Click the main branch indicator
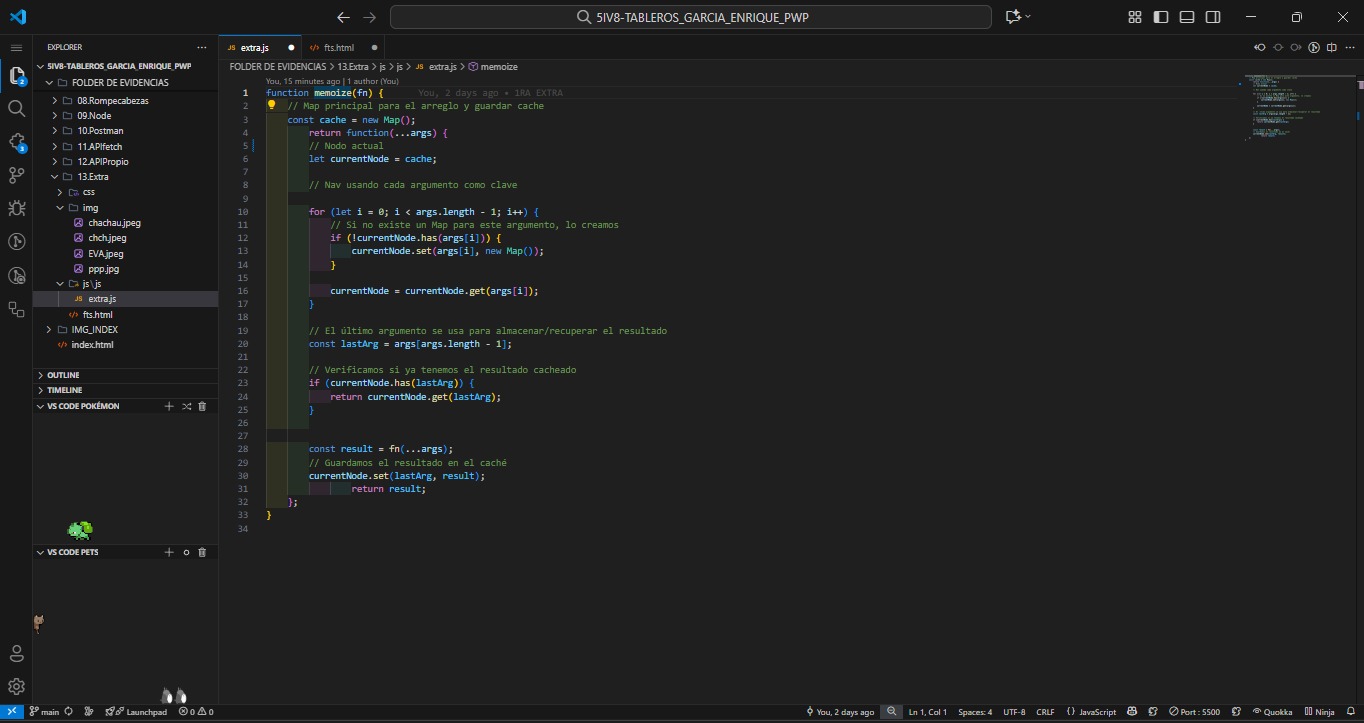This screenshot has width=1364, height=723. 45,711
